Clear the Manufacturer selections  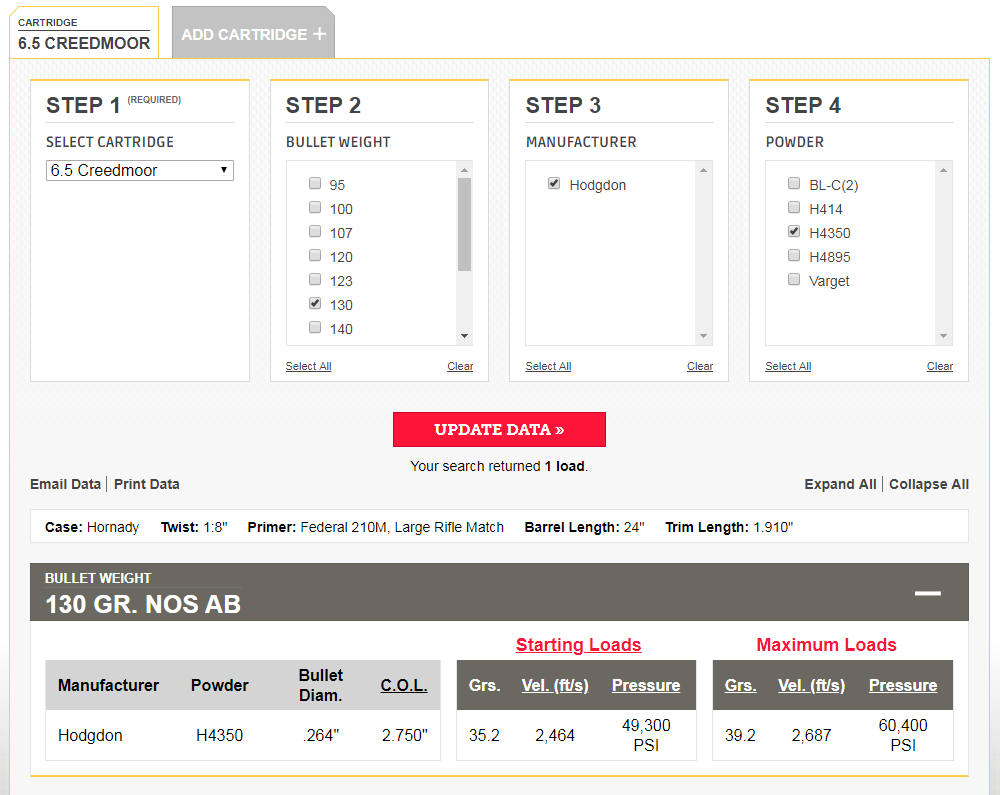[700, 366]
